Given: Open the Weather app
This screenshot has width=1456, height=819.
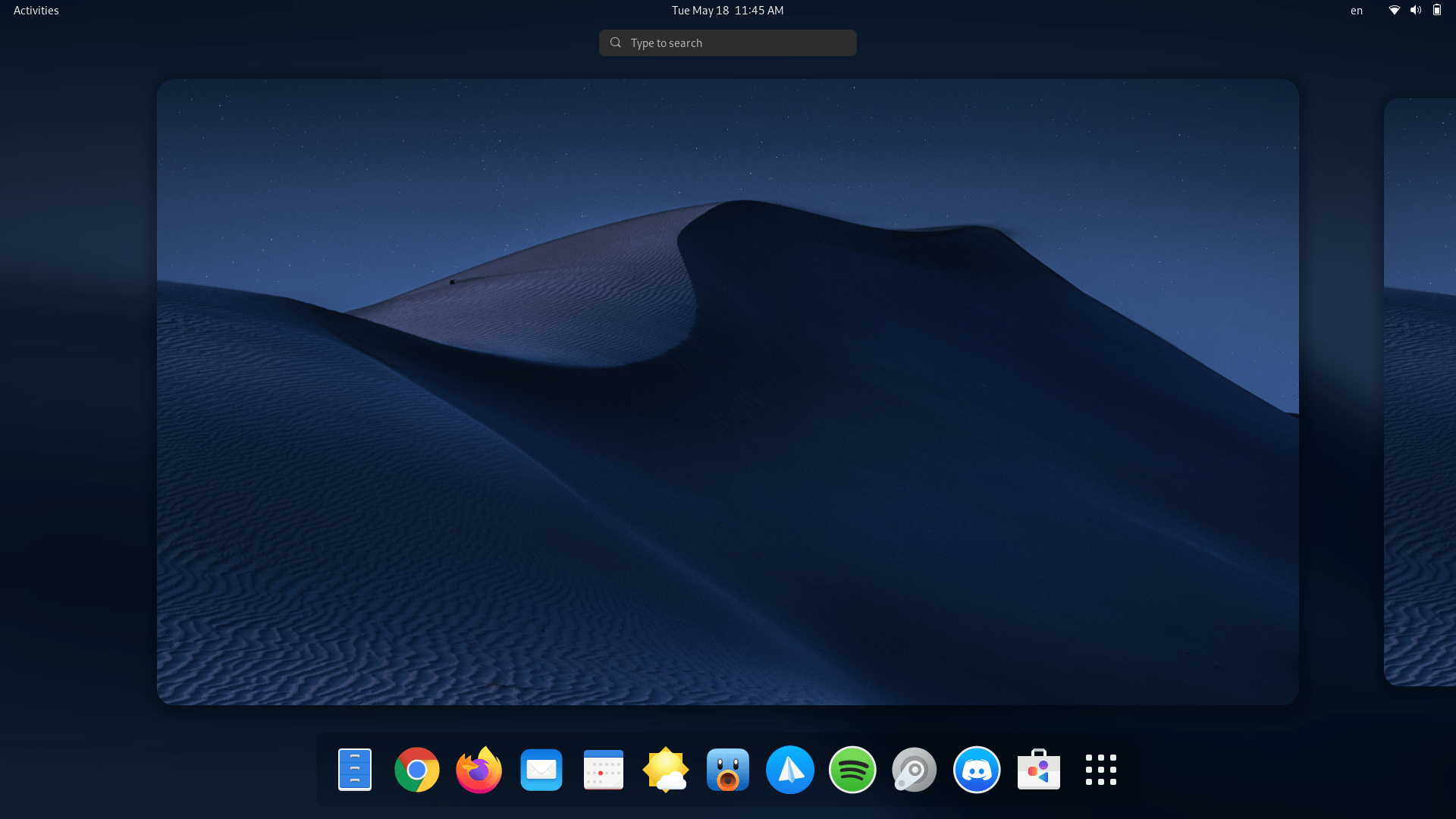Looking at the screenshot, I should click(665, 770).
